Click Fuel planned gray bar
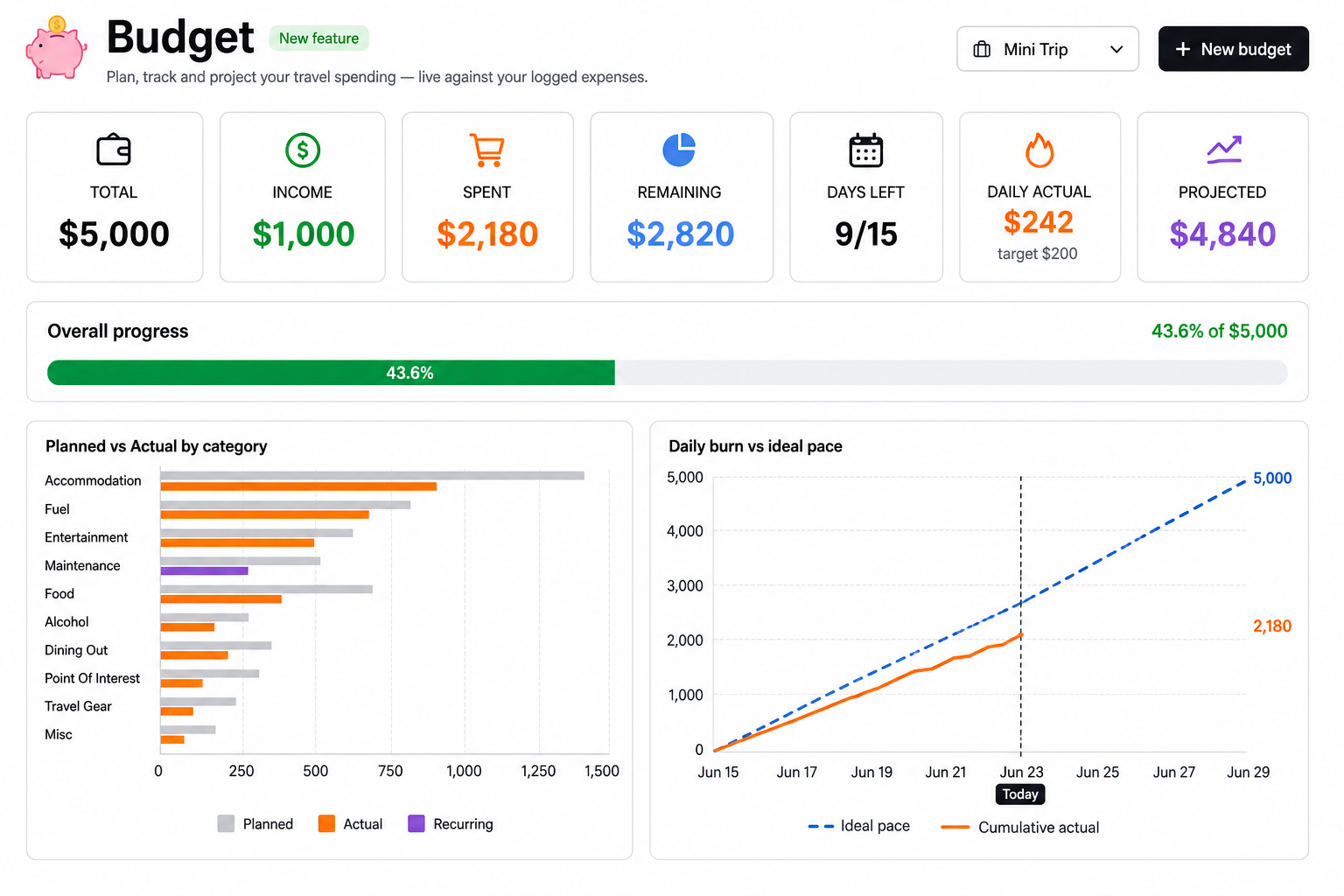 point(285,505)
